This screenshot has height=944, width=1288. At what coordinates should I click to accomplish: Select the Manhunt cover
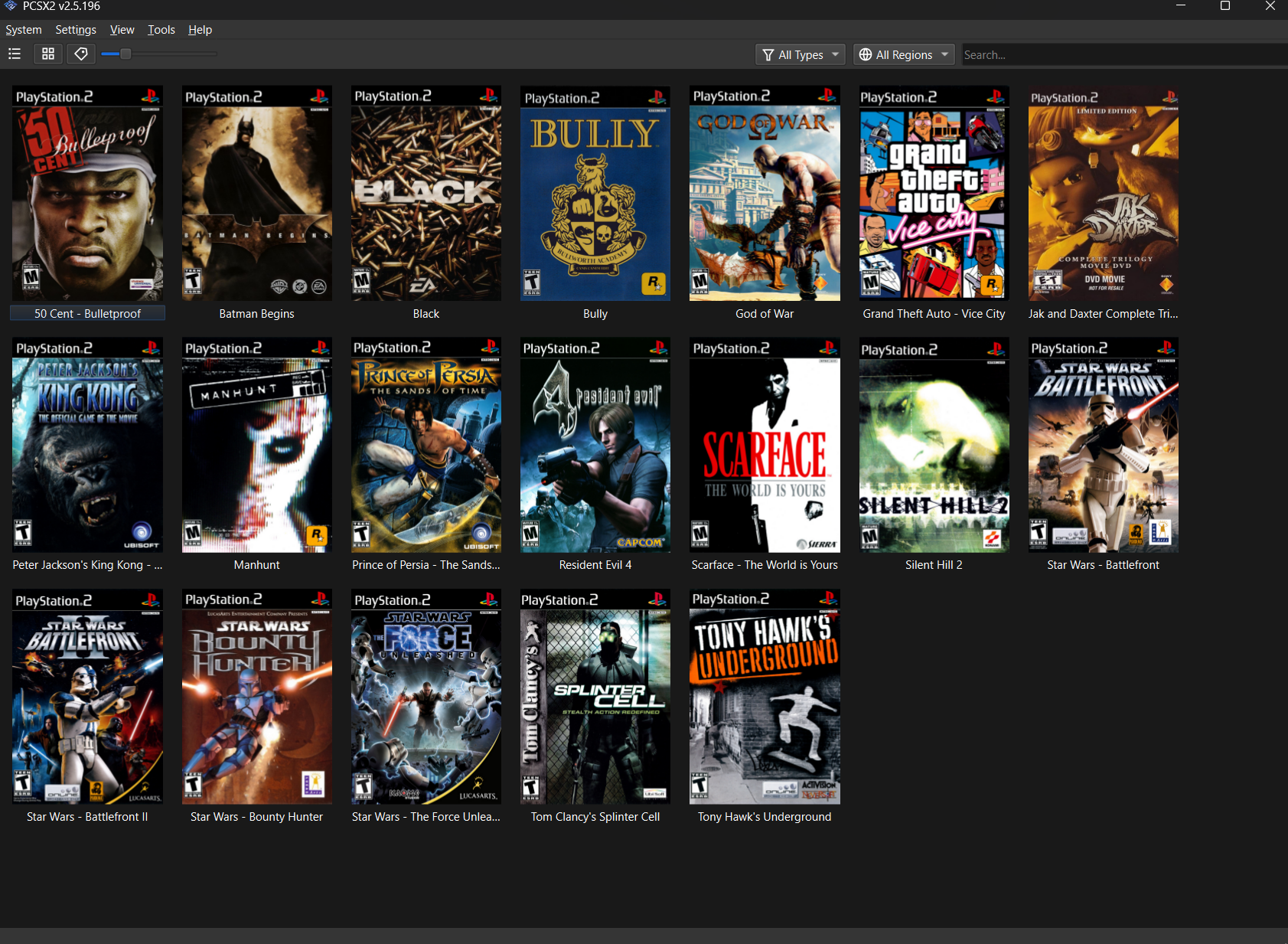point(257,445)
